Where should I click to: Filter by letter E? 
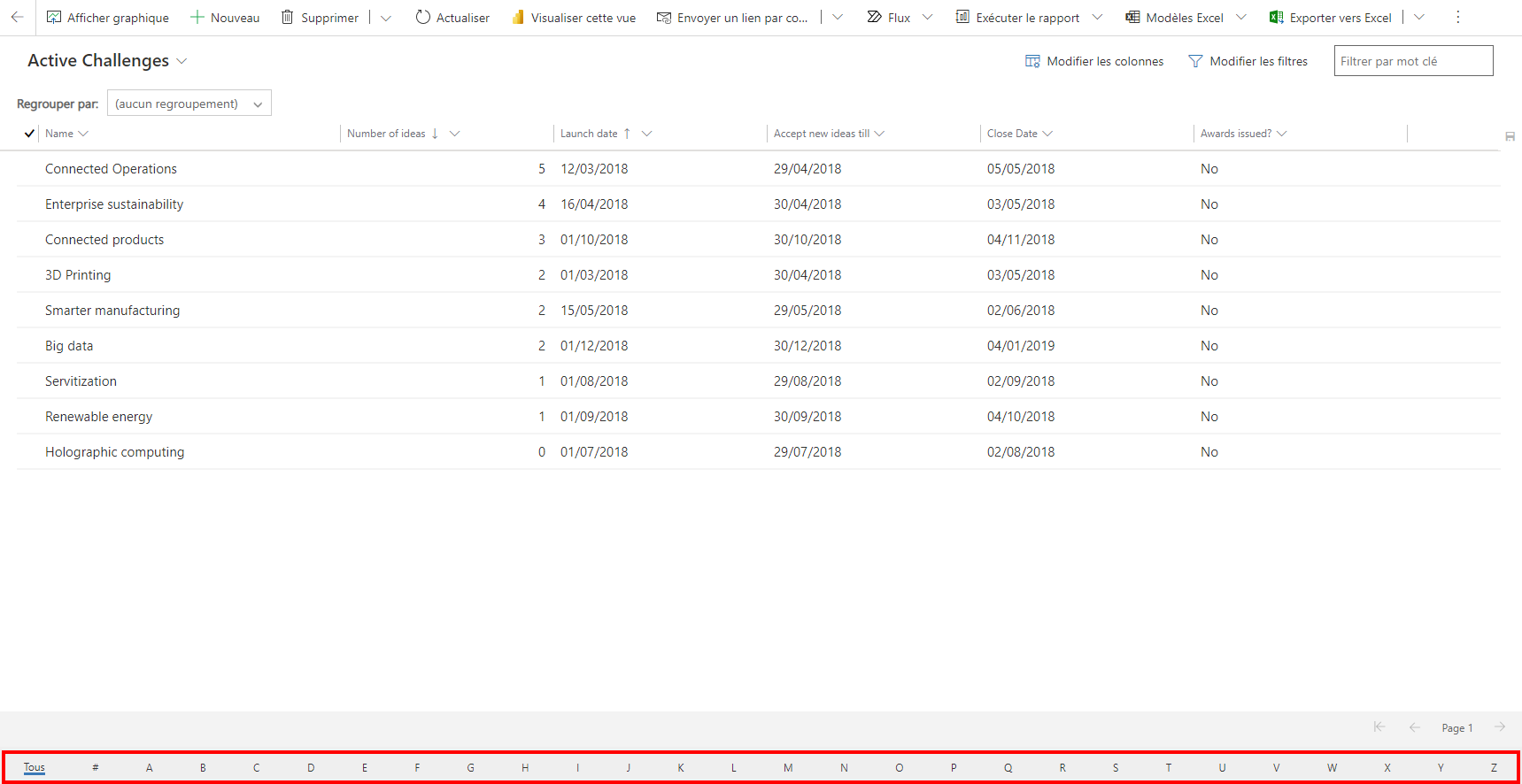tap(365, 768)
